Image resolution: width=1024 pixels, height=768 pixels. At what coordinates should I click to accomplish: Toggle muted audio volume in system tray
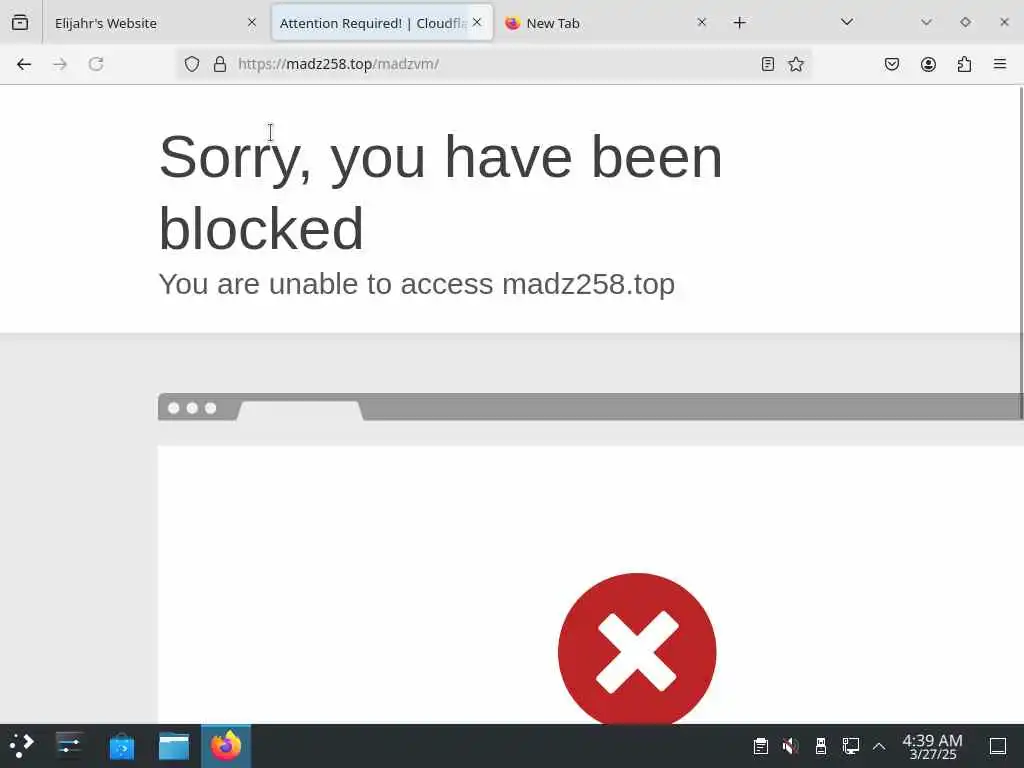pyautogui.click(x=790, y=746)
